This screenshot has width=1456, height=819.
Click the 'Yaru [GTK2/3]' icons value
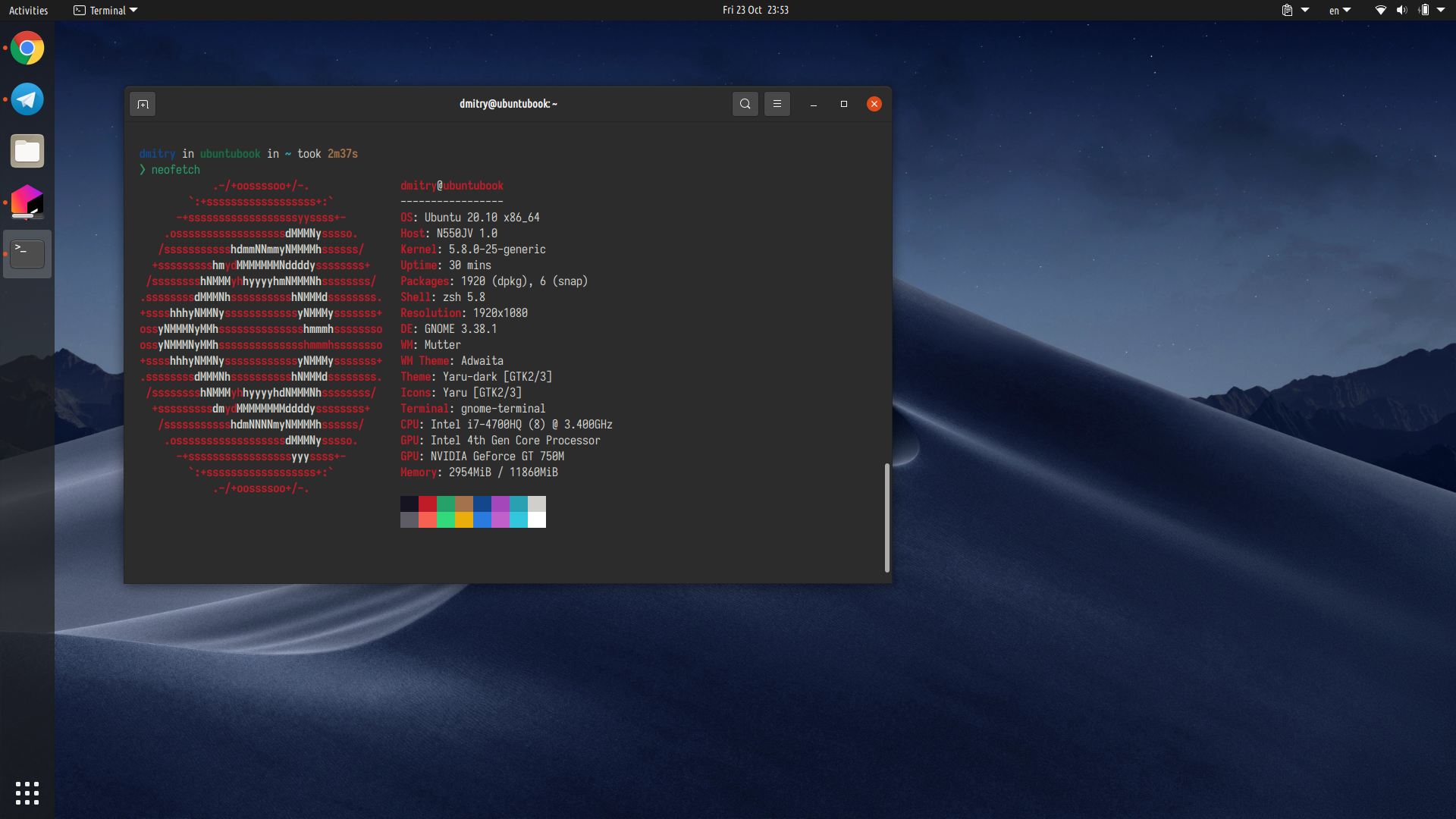(482, 393)
